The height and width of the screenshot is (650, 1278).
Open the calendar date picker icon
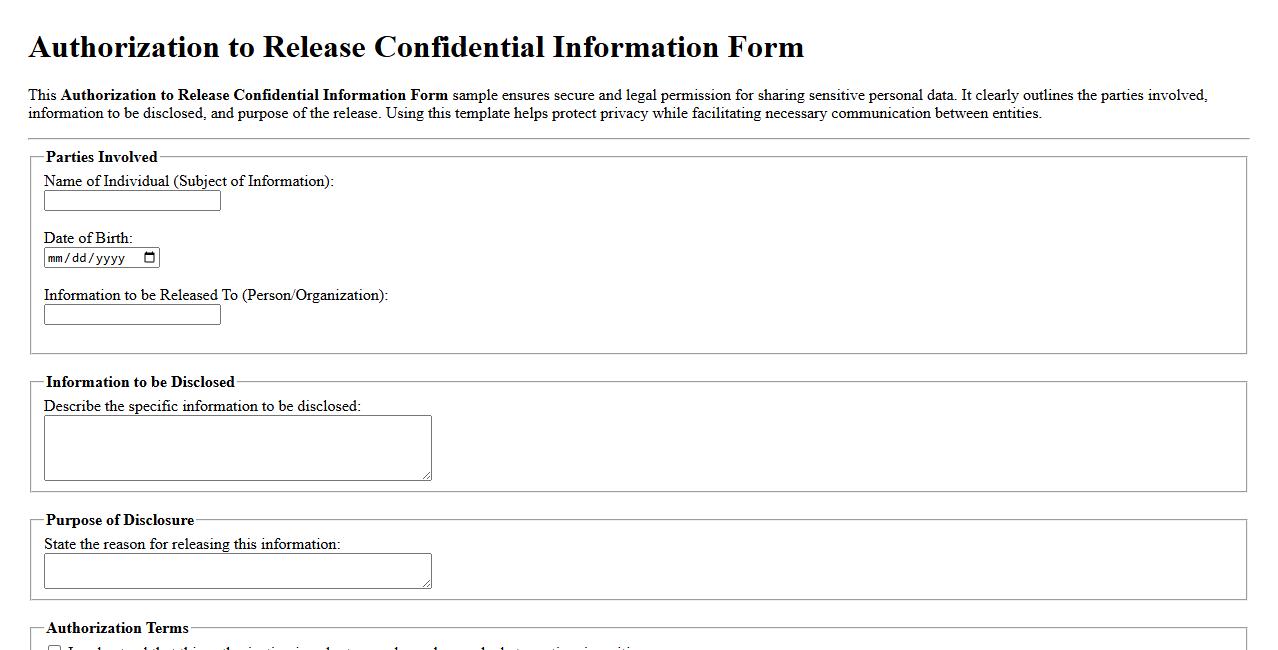pyautogui.click(x=150, y=257)
